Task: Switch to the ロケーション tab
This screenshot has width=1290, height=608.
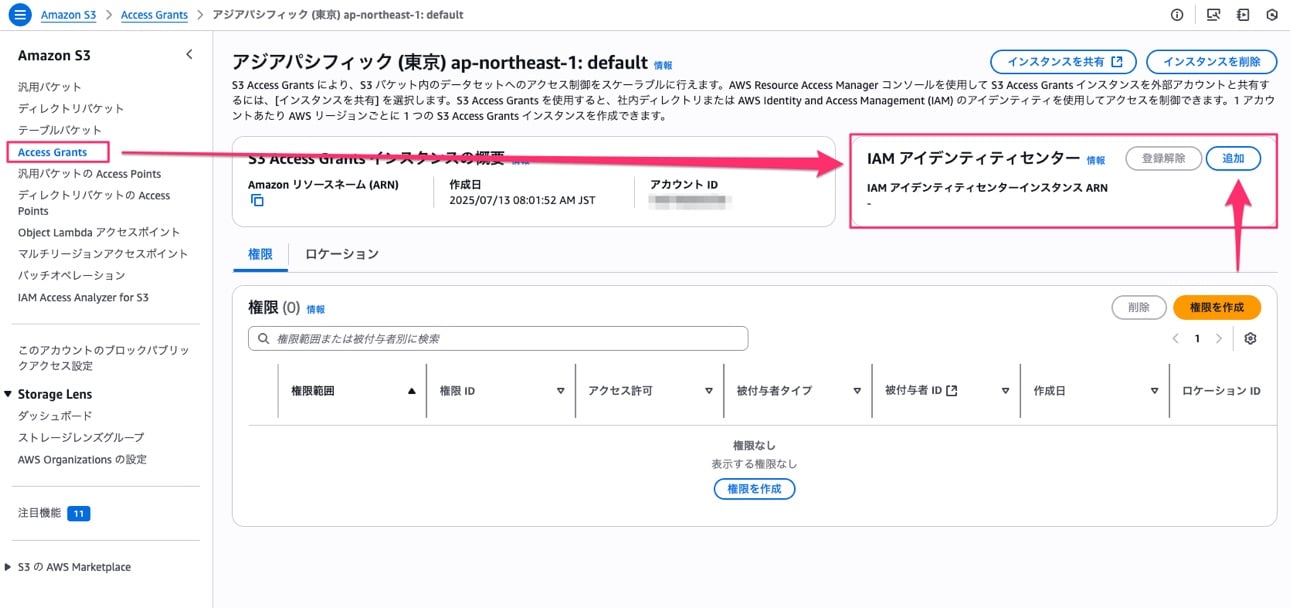Action: [342, 254]
